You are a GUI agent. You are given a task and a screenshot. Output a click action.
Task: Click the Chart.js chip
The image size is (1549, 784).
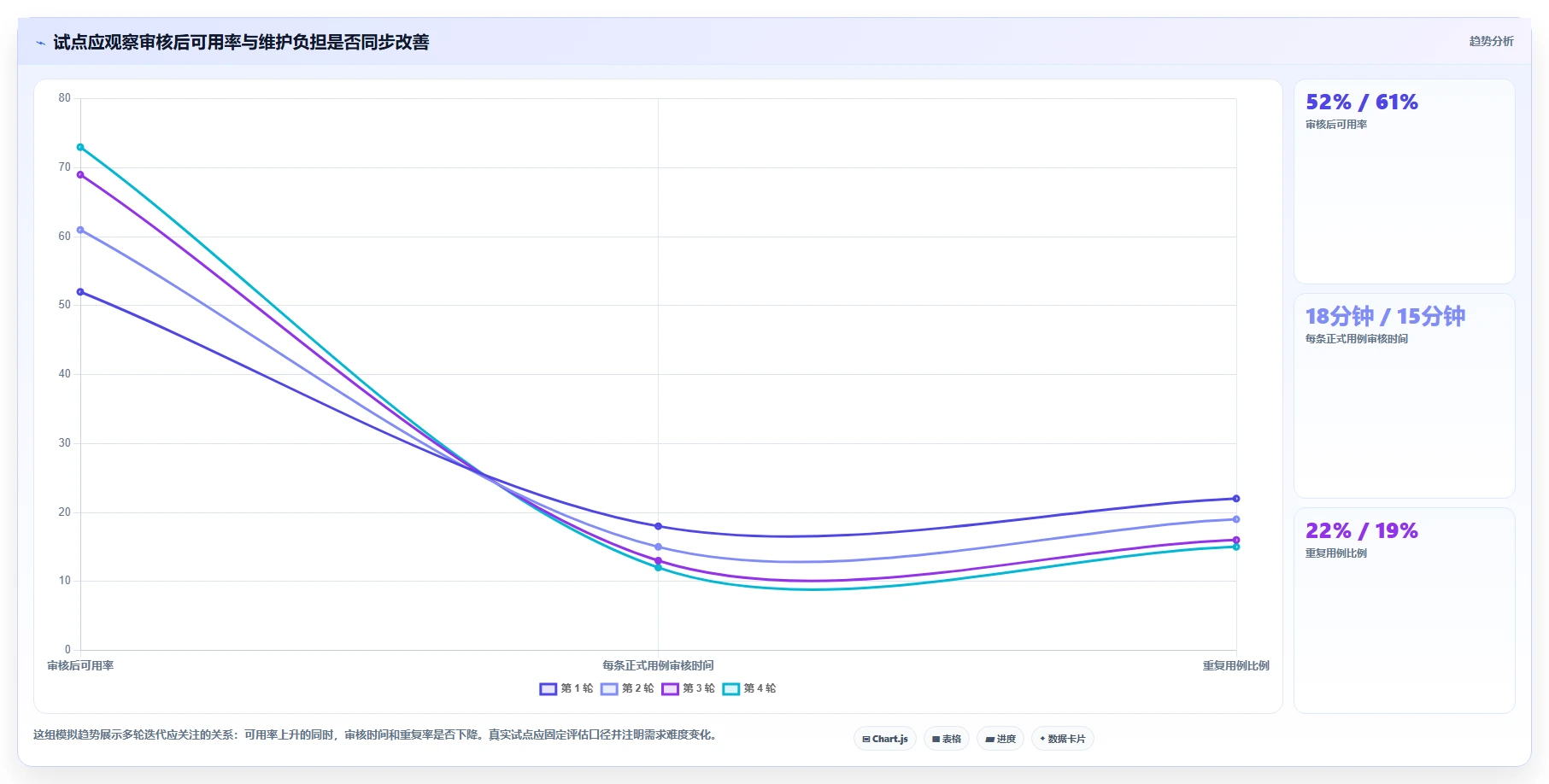click(x=885, y=739)
